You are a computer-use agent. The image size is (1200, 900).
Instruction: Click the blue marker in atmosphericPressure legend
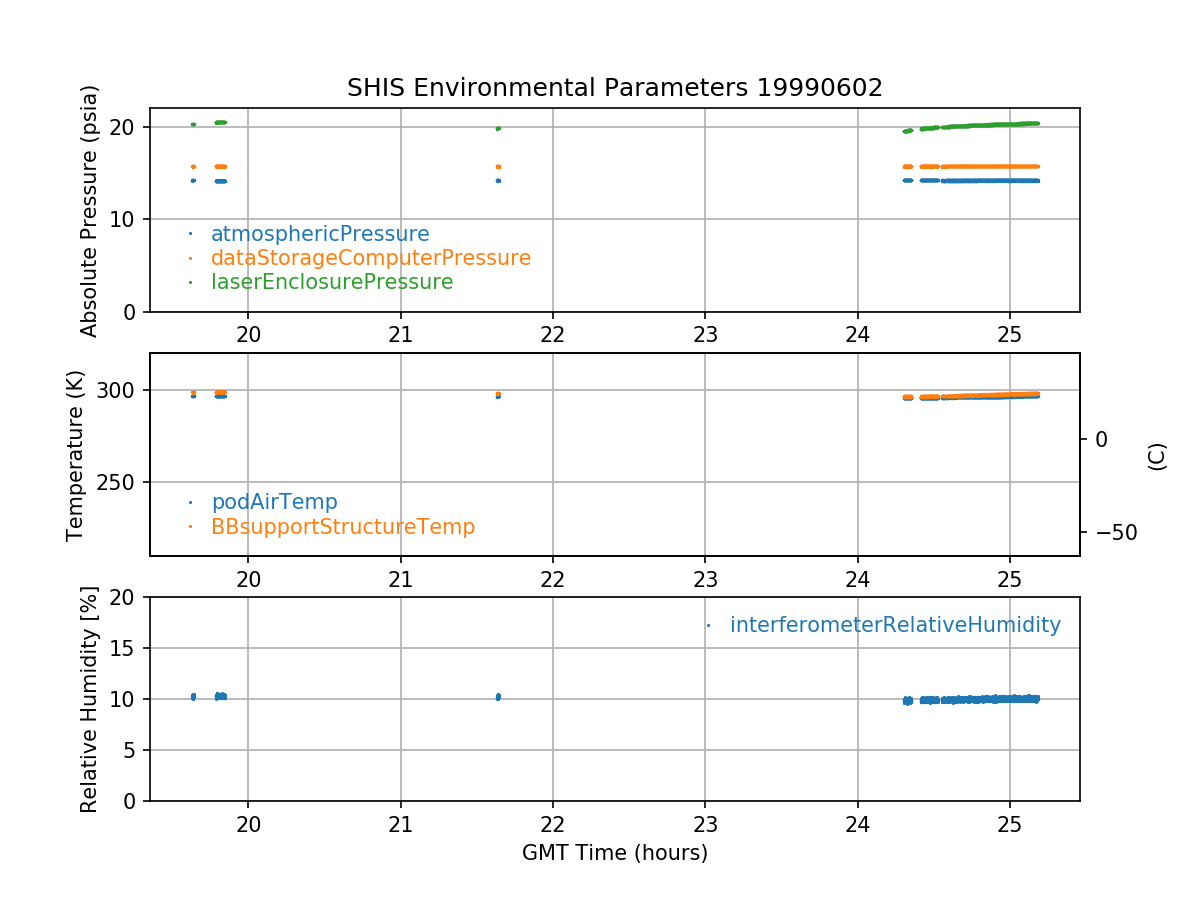[190, 234]
